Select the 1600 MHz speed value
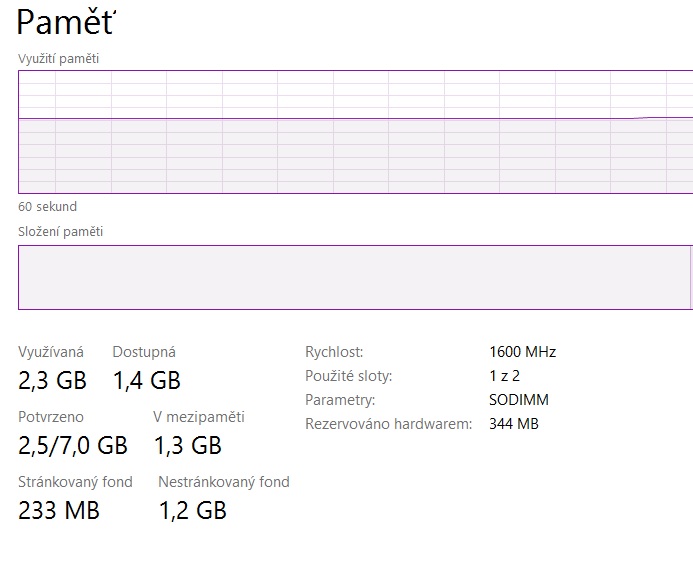693x565 pixels. (522, 352)
